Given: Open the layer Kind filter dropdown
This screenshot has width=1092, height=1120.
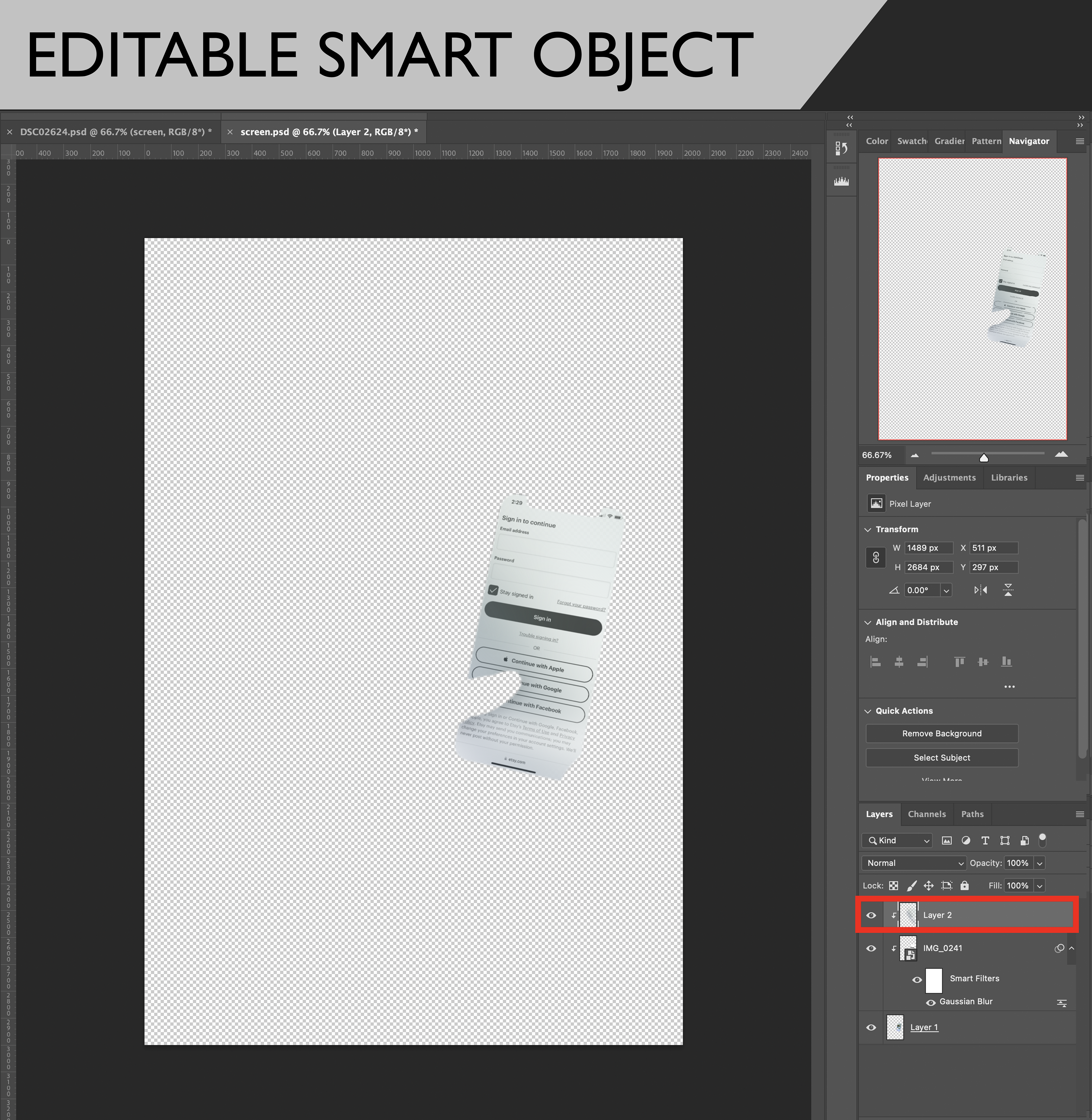Looking at the screenshot, I should coord(897,840).
